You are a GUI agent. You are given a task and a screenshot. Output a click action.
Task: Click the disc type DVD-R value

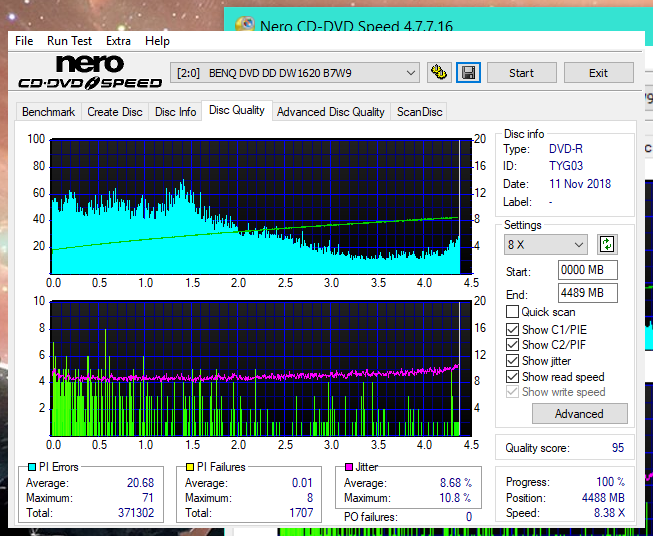(566, 149)
